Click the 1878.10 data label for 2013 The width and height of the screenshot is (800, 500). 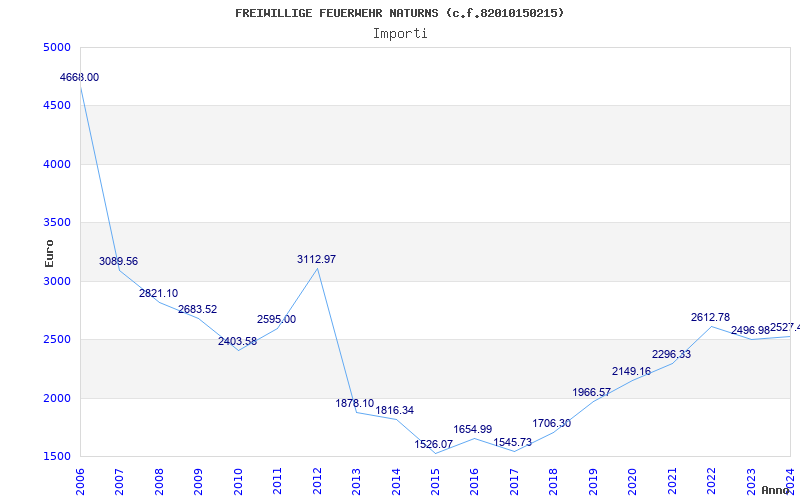click(354, 403)
